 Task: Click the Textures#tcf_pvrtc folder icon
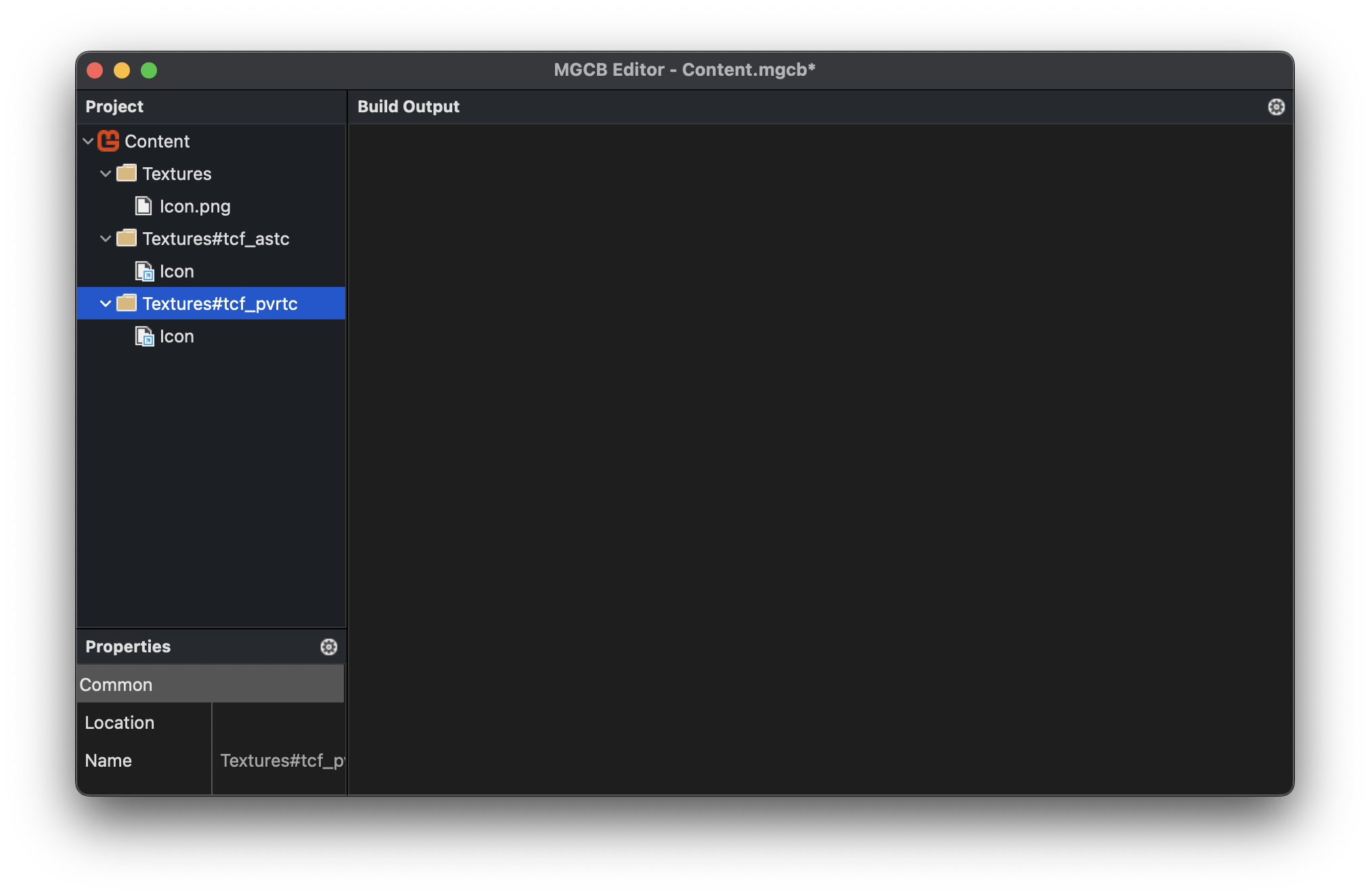[x=127, y=303]
